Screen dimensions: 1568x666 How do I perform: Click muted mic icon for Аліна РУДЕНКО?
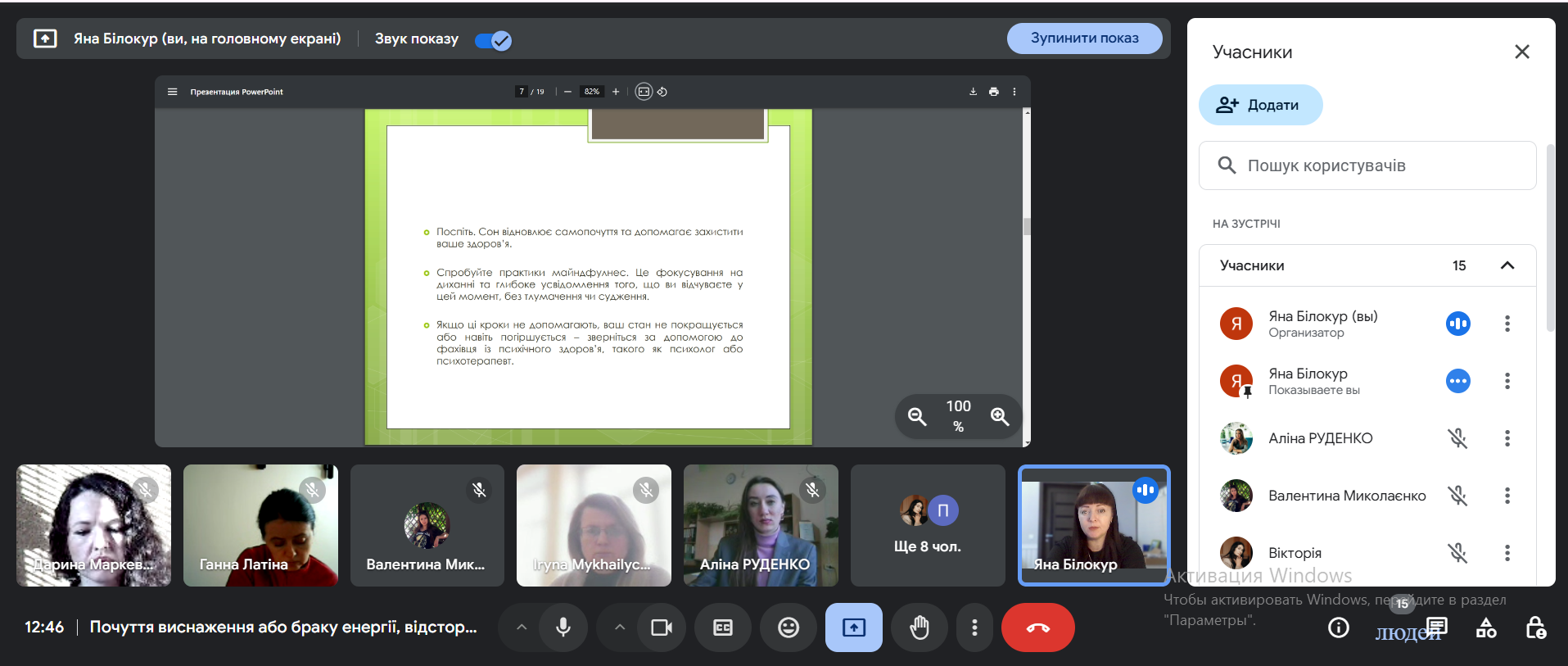(x=1457, y=438)
